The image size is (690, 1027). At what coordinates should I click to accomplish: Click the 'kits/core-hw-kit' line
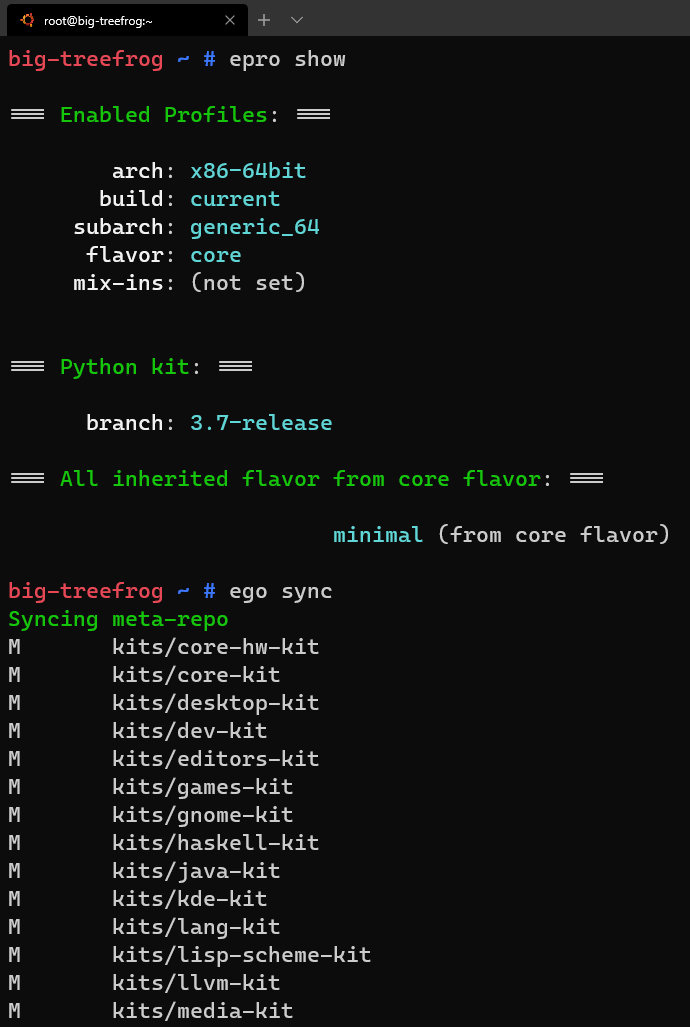click(215, 647)
